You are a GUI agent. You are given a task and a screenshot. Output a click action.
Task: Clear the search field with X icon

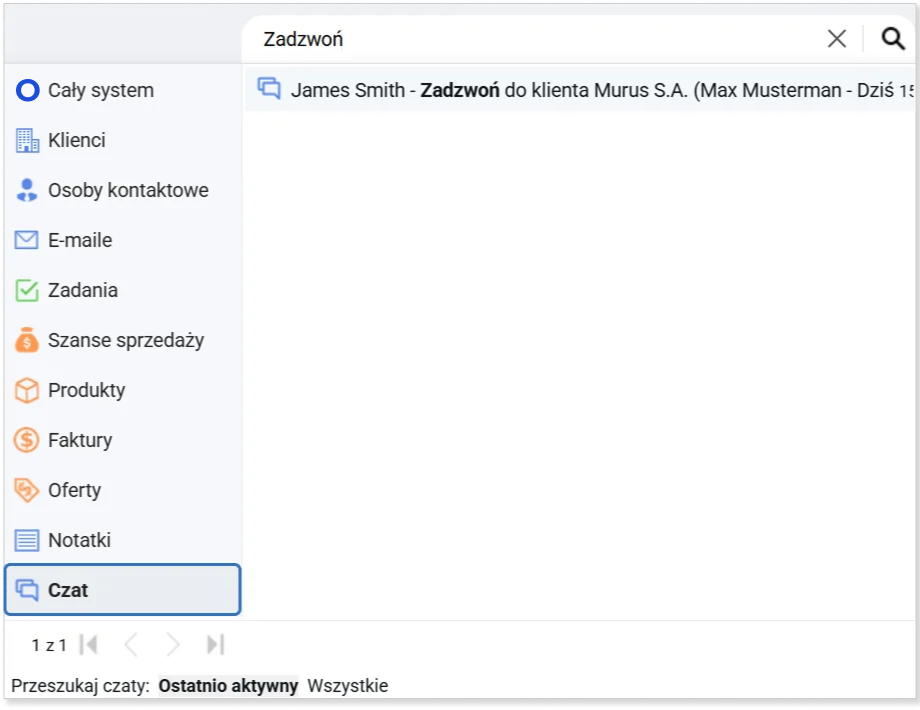point(837,39)
